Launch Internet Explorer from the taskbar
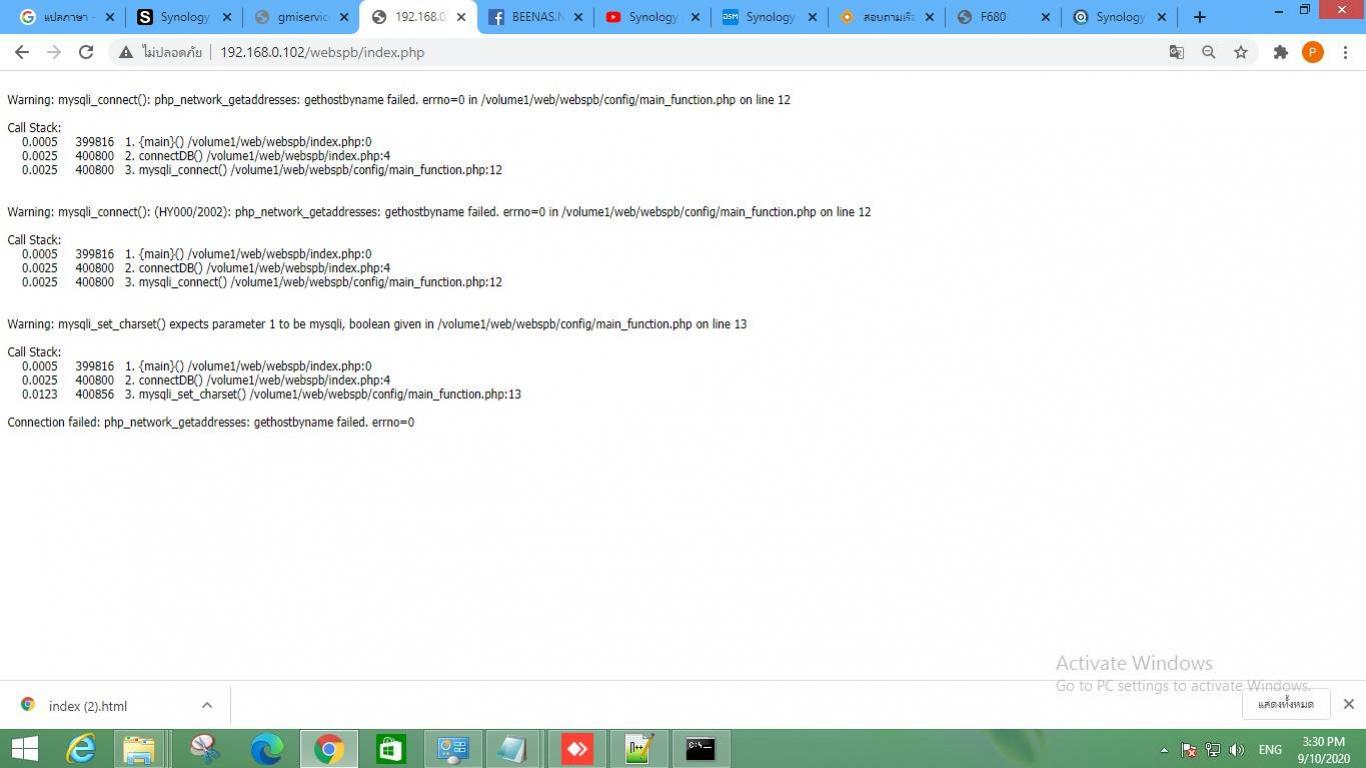 click(81, 749)
